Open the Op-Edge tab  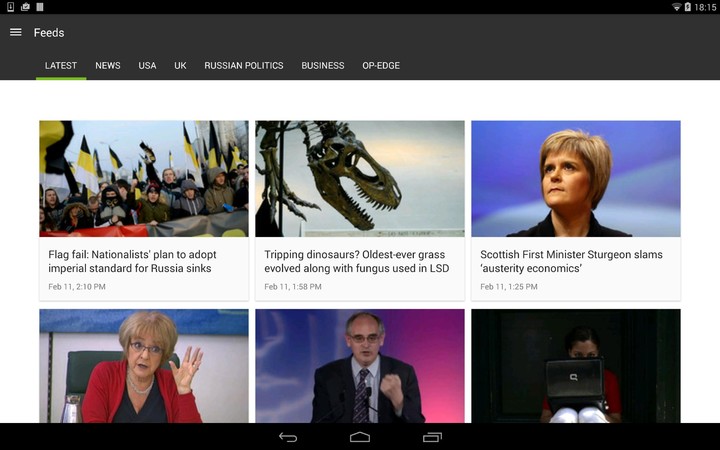tap(381, 66)
